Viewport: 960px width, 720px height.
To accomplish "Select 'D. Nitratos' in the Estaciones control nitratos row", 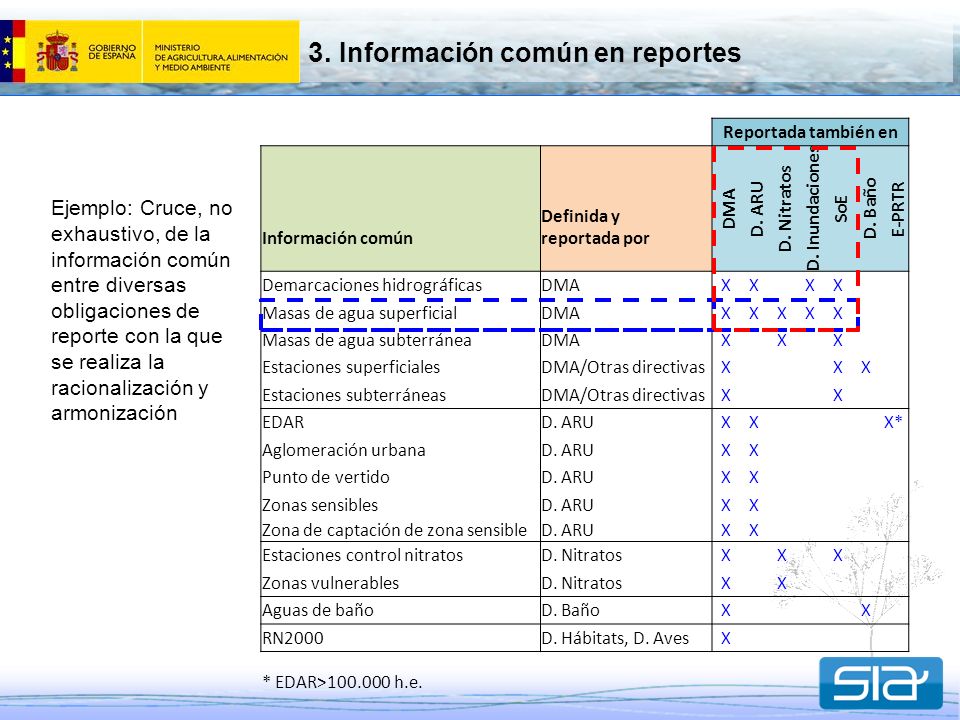I will point(582,555).
